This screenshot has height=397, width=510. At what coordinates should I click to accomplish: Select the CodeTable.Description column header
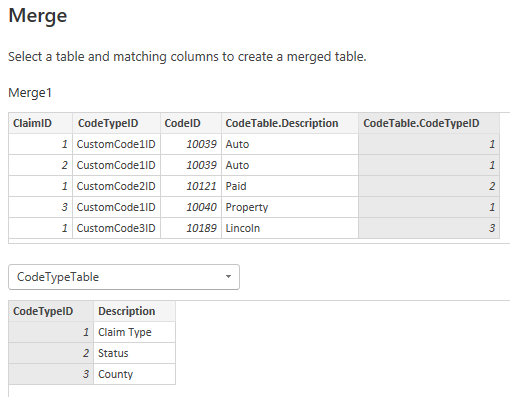pos(290,123)
